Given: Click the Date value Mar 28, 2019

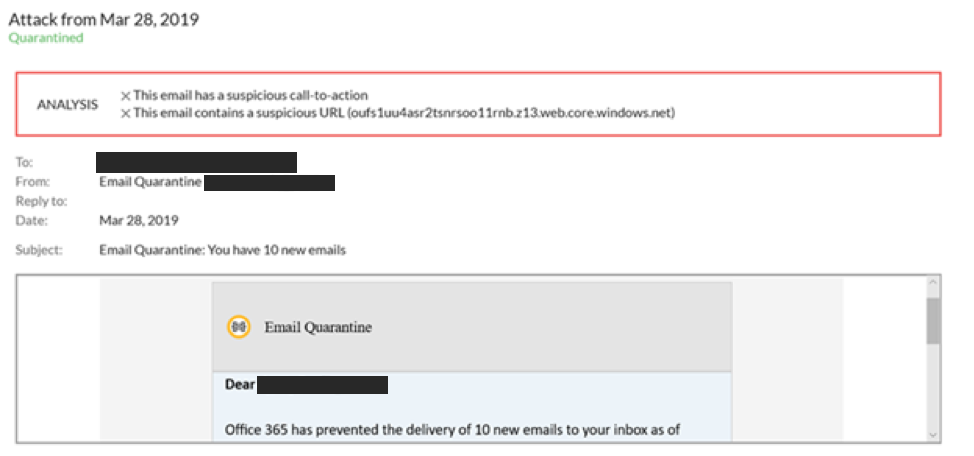Looking at the screenshot, I should pos(139,220).
